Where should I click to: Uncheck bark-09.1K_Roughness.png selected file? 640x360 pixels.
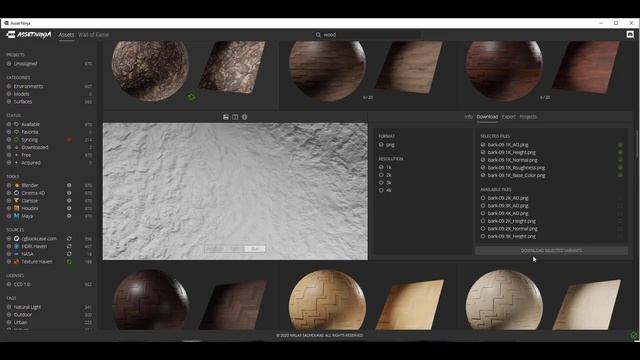483,168
